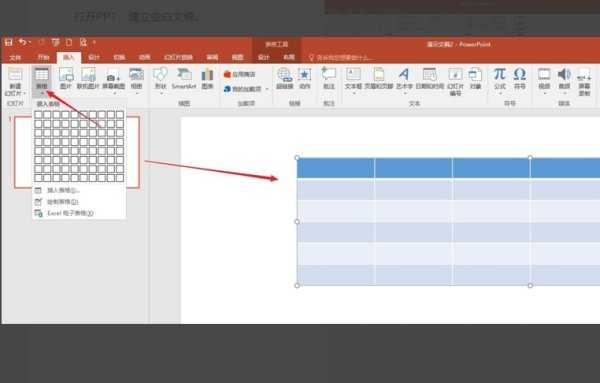
Task: Select bottom-right cell in table grid picker
Action: [x=120, y=178]
